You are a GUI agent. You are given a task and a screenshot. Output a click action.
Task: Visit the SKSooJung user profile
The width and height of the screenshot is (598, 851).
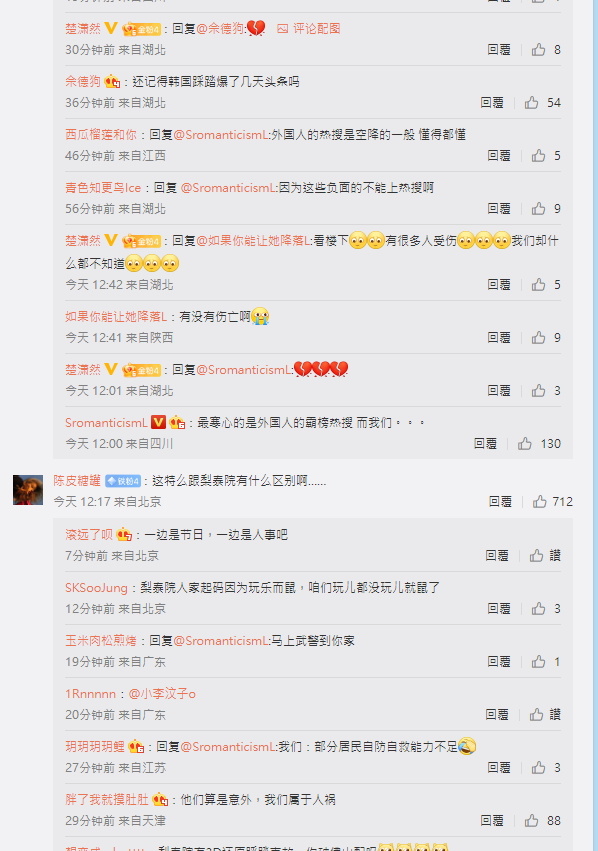pos(96,587)
